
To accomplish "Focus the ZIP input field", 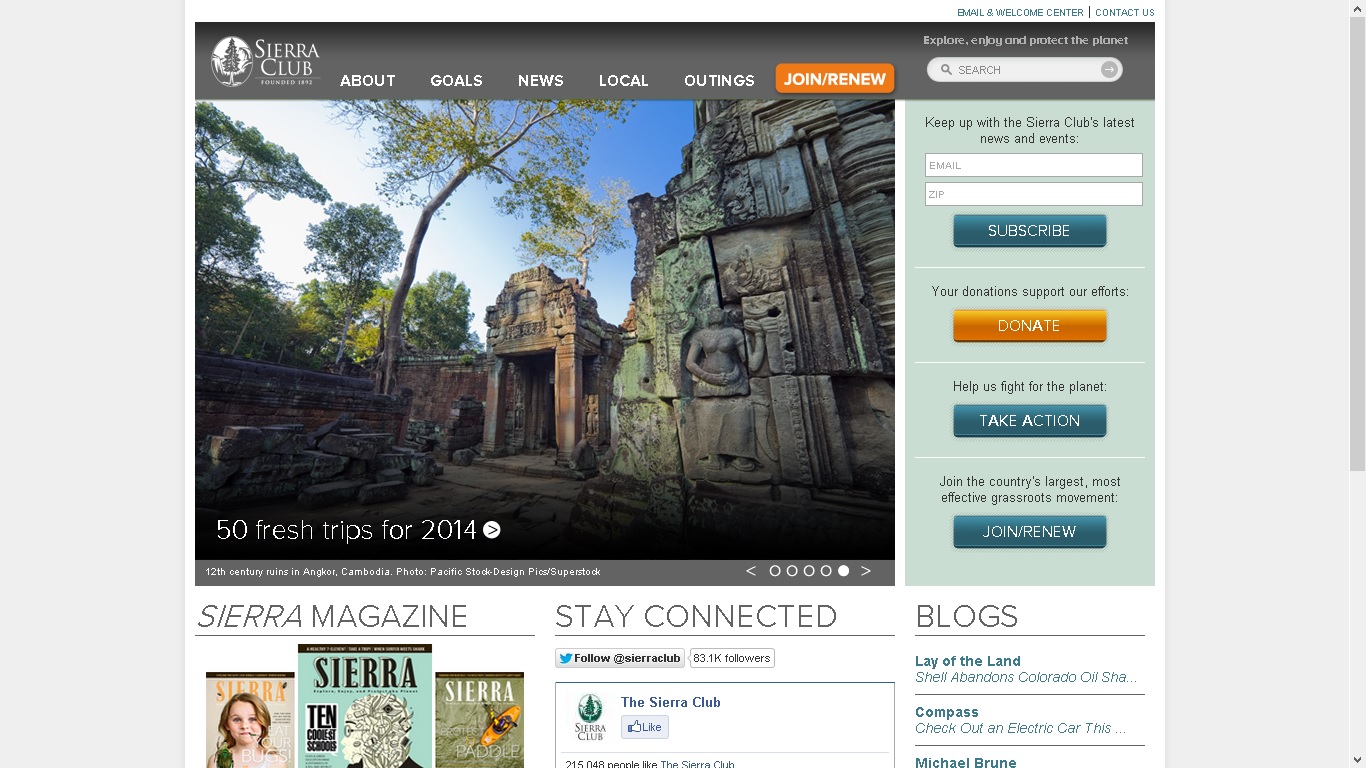I will [1034, 194].
